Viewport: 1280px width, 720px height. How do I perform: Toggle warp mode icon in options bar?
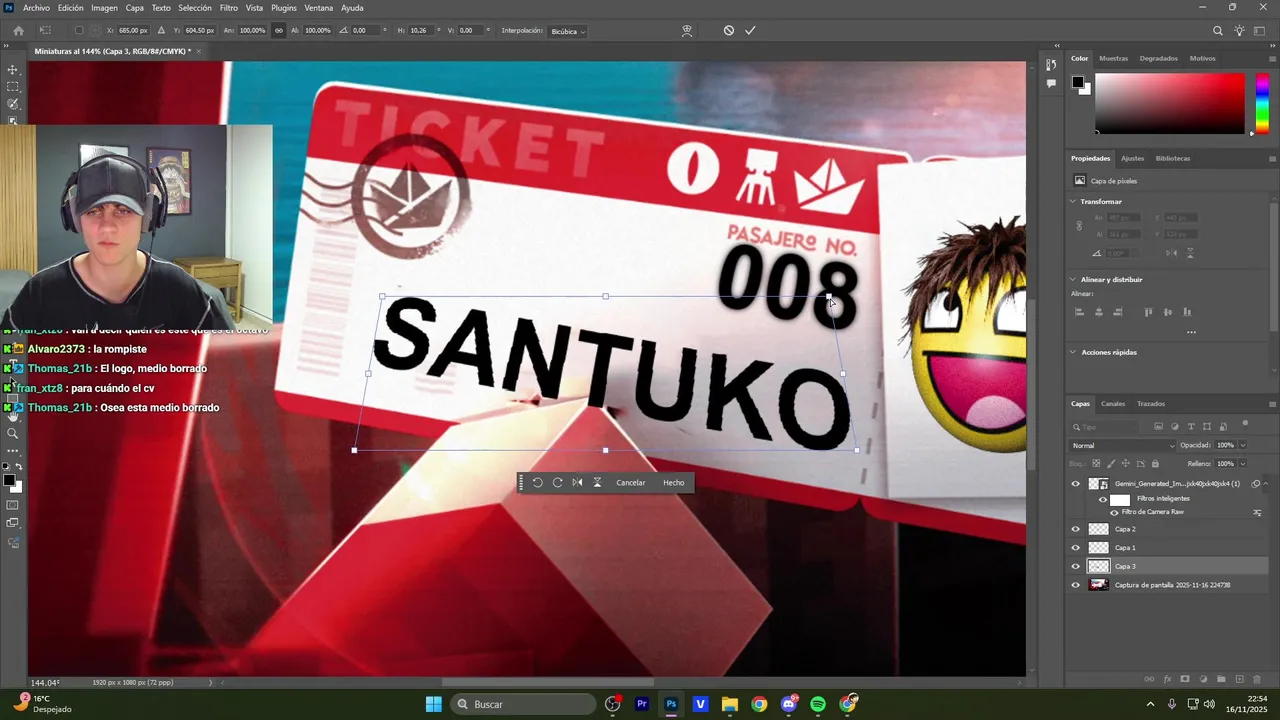(x=687, y=31)
